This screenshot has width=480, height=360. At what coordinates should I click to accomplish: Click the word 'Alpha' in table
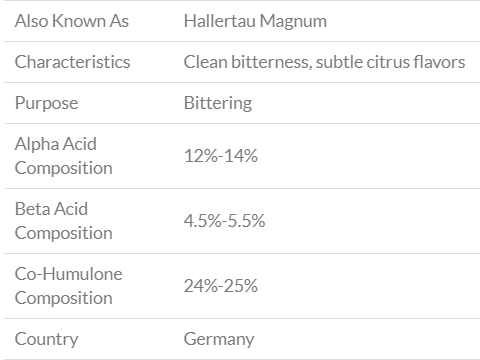click(37, 145)
